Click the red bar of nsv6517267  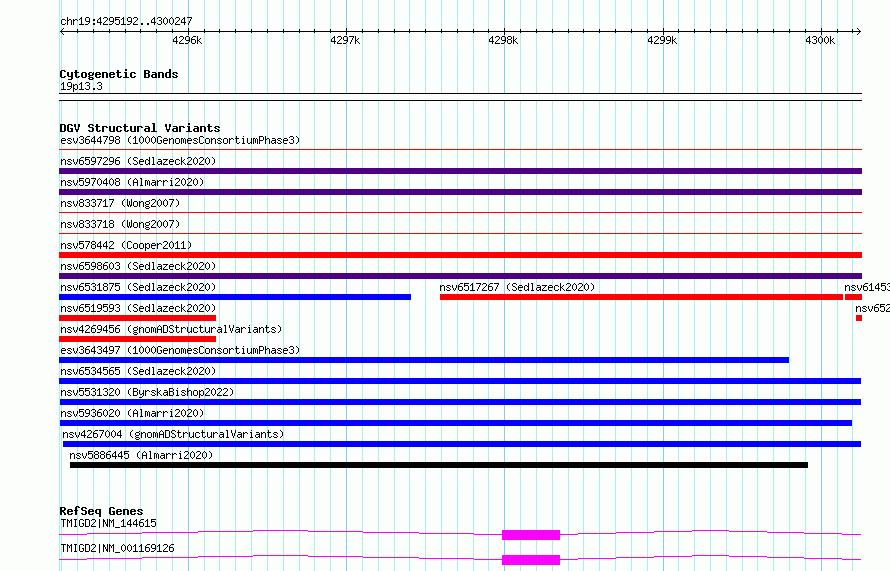pyautogui.click(x=641, y=297)
